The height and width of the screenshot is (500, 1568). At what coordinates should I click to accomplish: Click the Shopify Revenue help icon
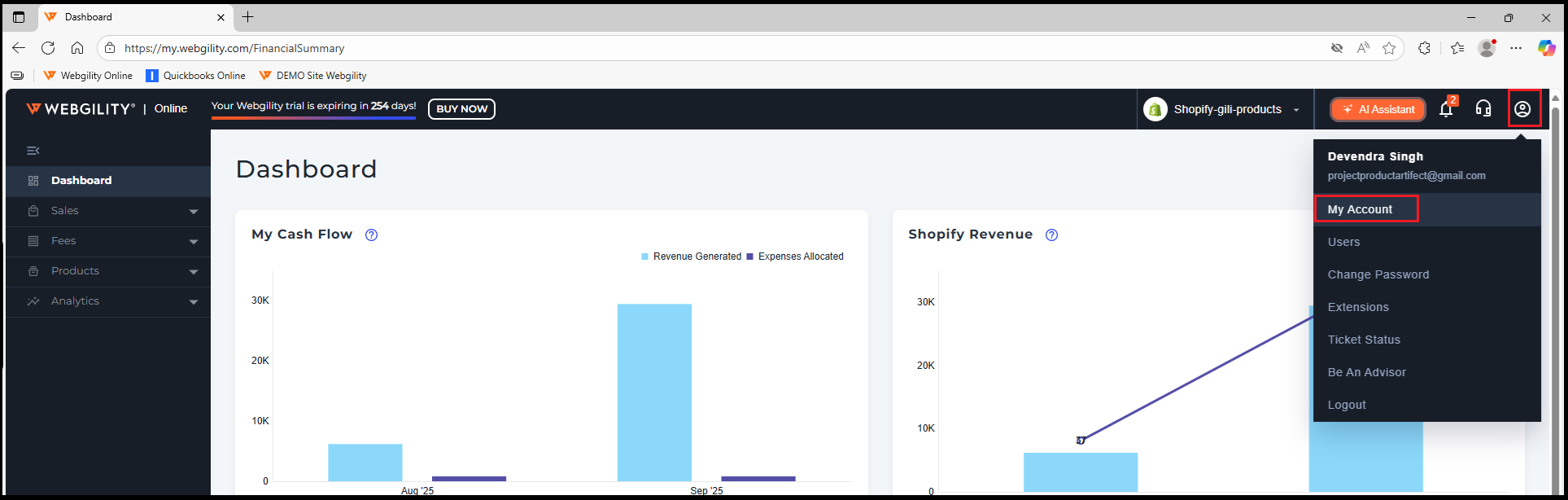pyautogui.click(x=1051, y=235)
